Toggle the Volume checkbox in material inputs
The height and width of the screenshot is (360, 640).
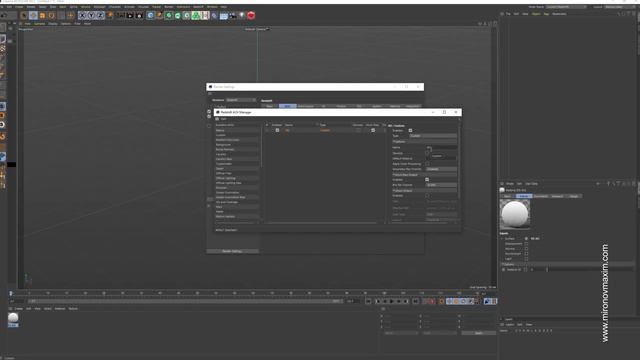click(526, 249)
